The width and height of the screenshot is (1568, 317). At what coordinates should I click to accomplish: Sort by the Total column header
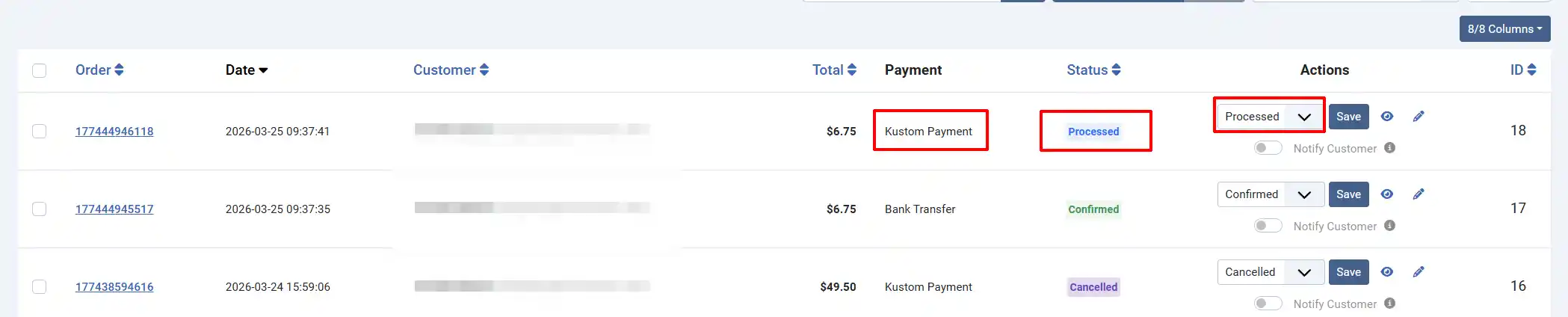834,70
